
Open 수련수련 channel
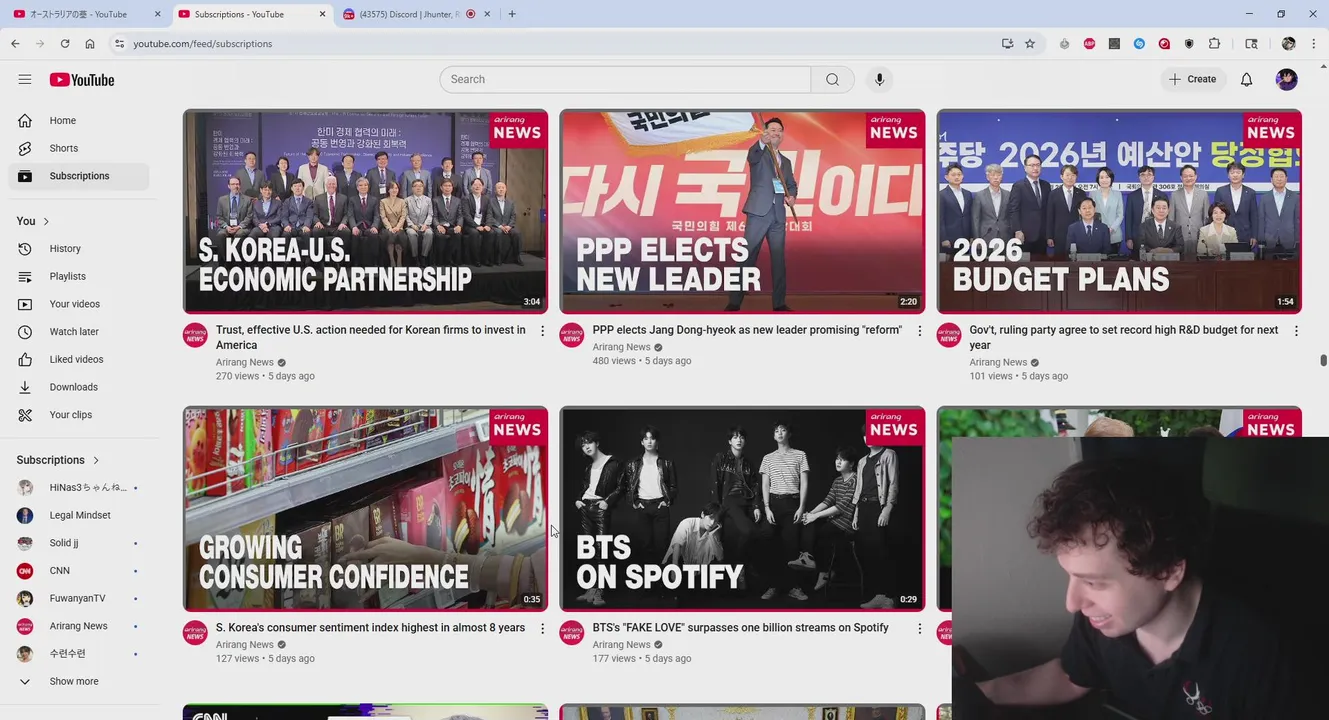[79, 653]
